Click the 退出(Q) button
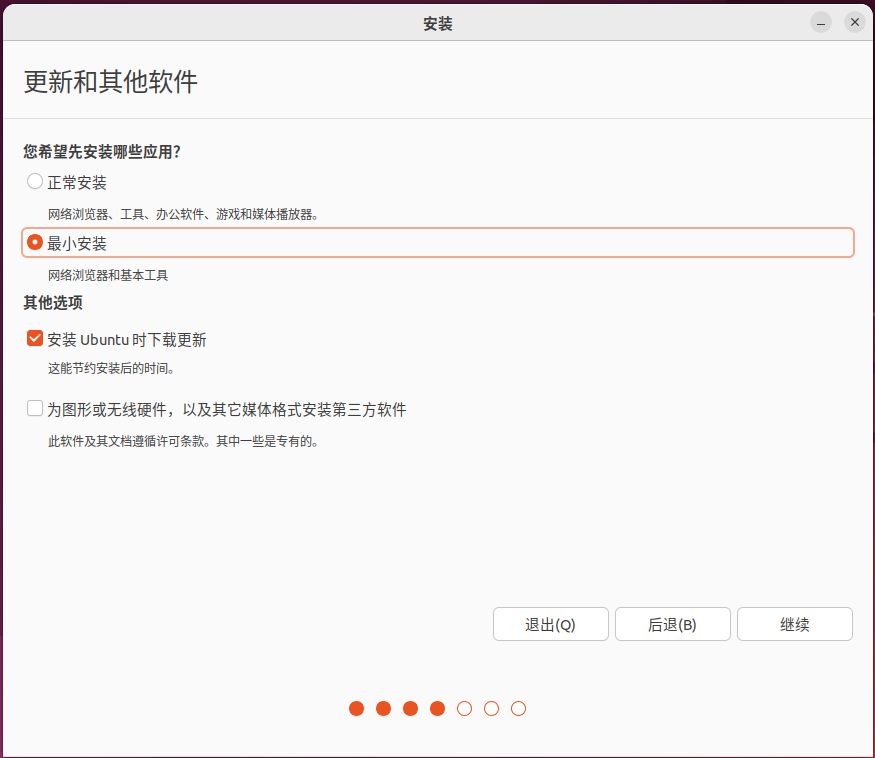Viewport: 875px width, 758px height. (x=550, y=624)
